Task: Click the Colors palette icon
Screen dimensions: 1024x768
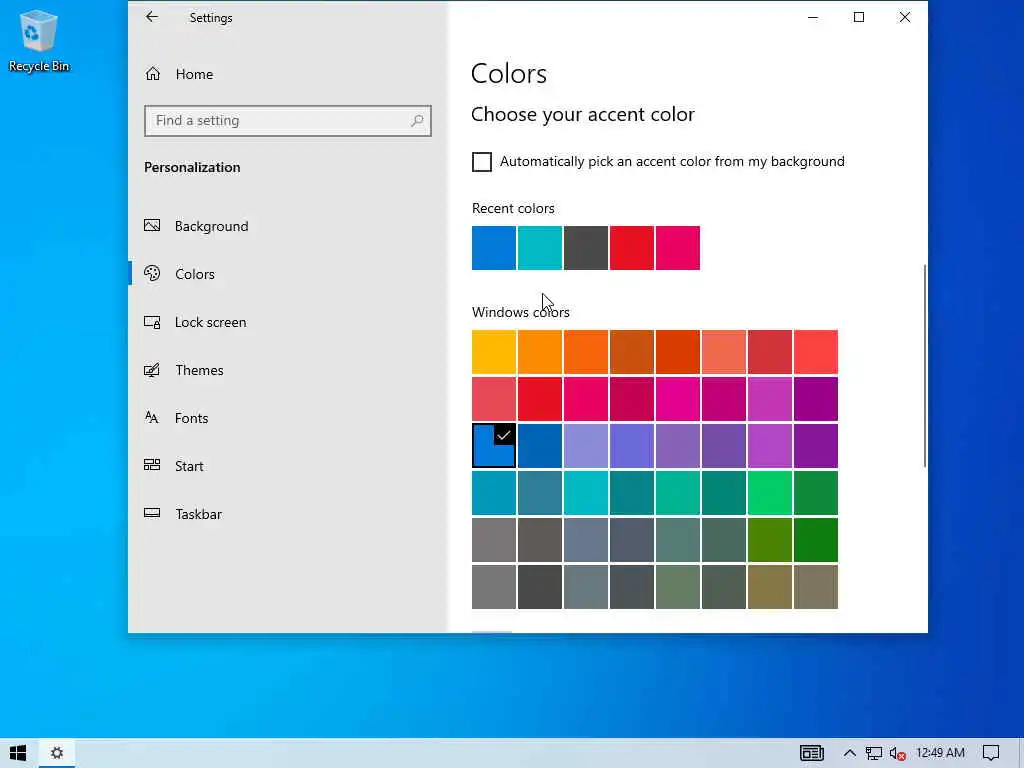Action: [x=152, y=274]
